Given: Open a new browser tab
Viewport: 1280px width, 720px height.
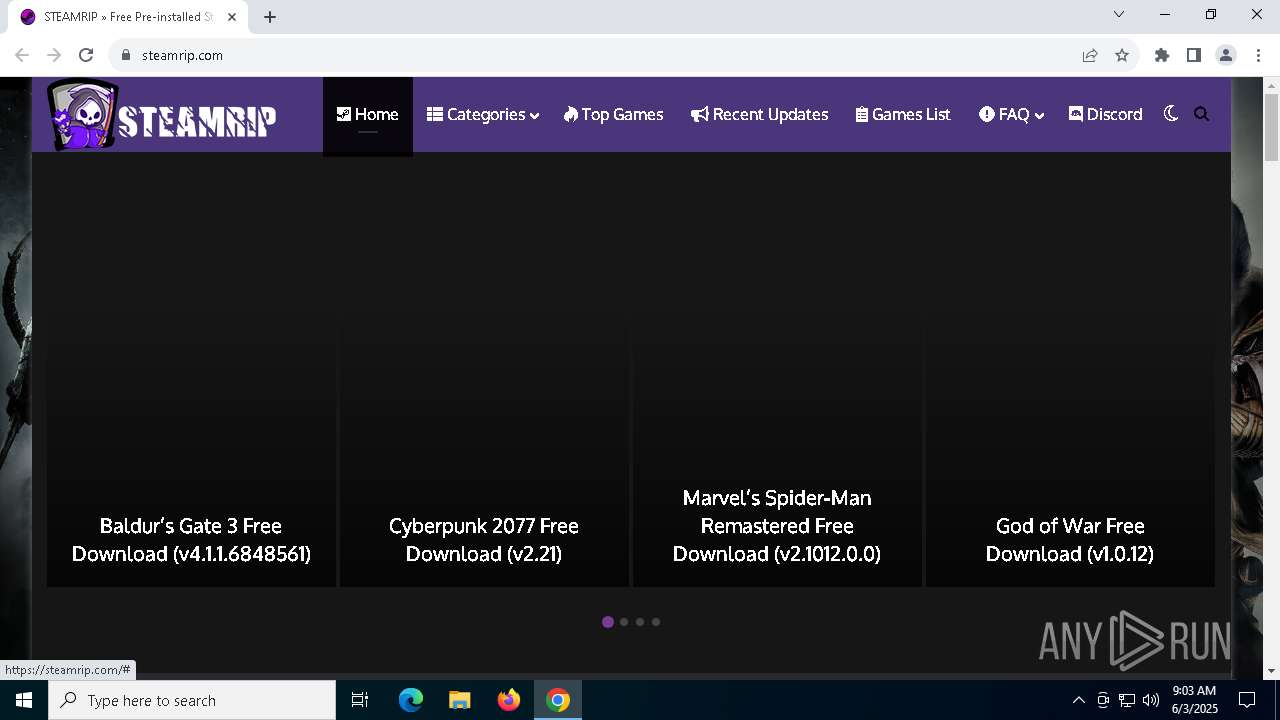Looking at the screenshot, I should tap(270, 17).
